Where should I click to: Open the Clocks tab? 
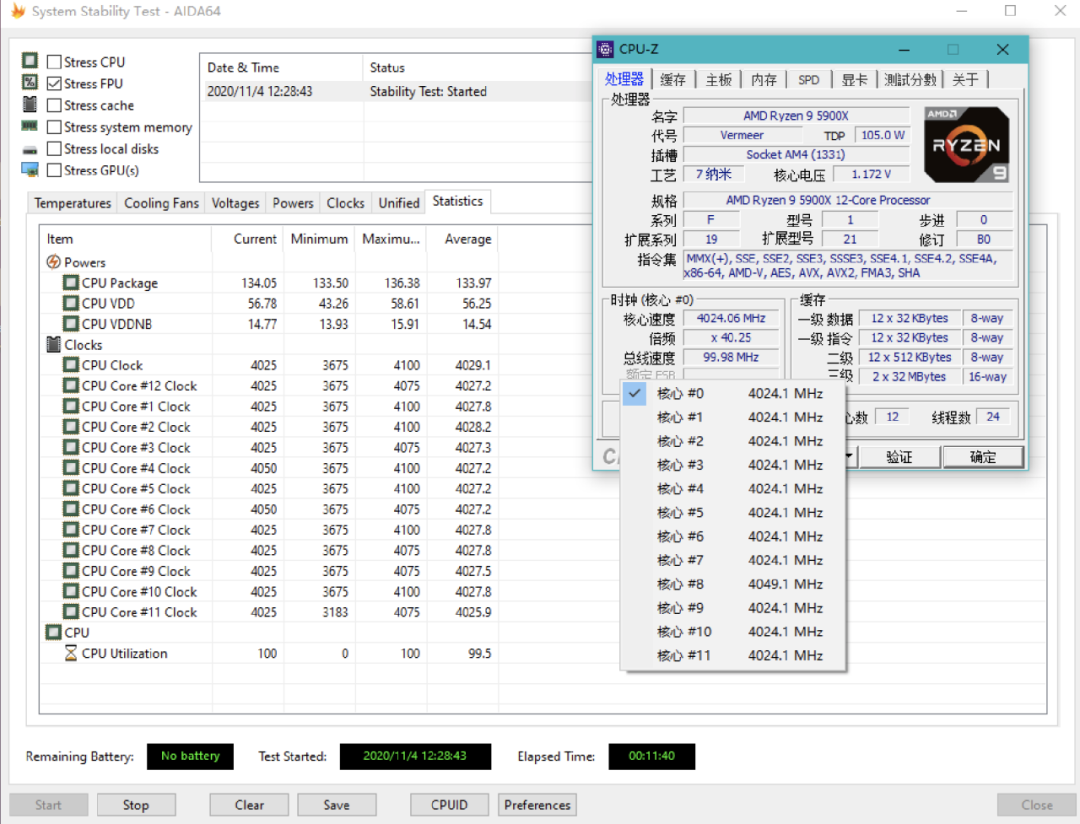[x=345, y=203]
